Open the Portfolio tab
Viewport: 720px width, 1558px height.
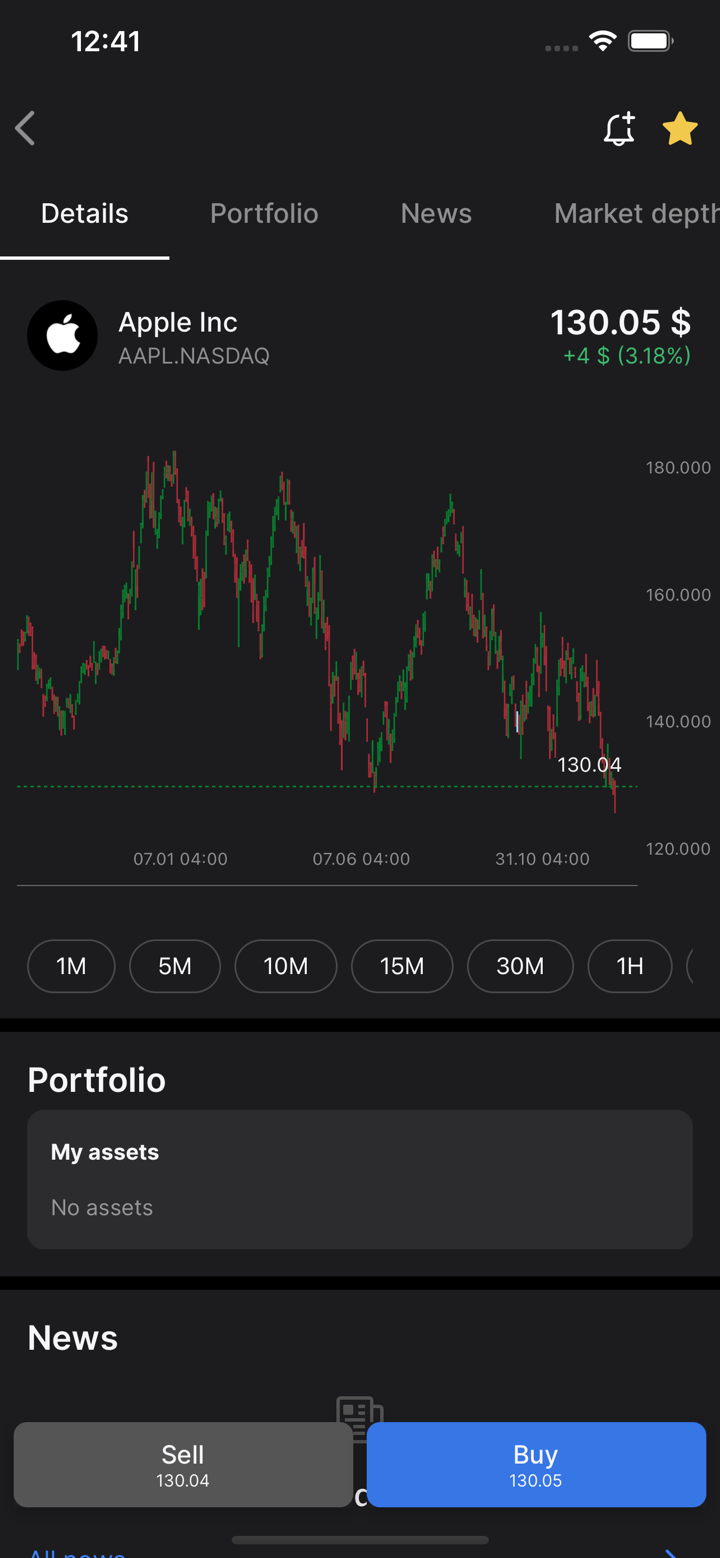[x=264, y=214]
